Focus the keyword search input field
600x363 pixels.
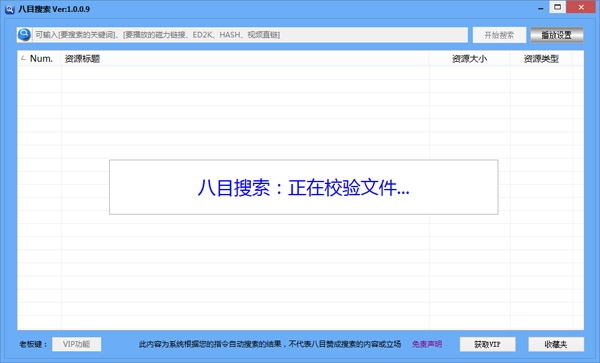point(250,35)
